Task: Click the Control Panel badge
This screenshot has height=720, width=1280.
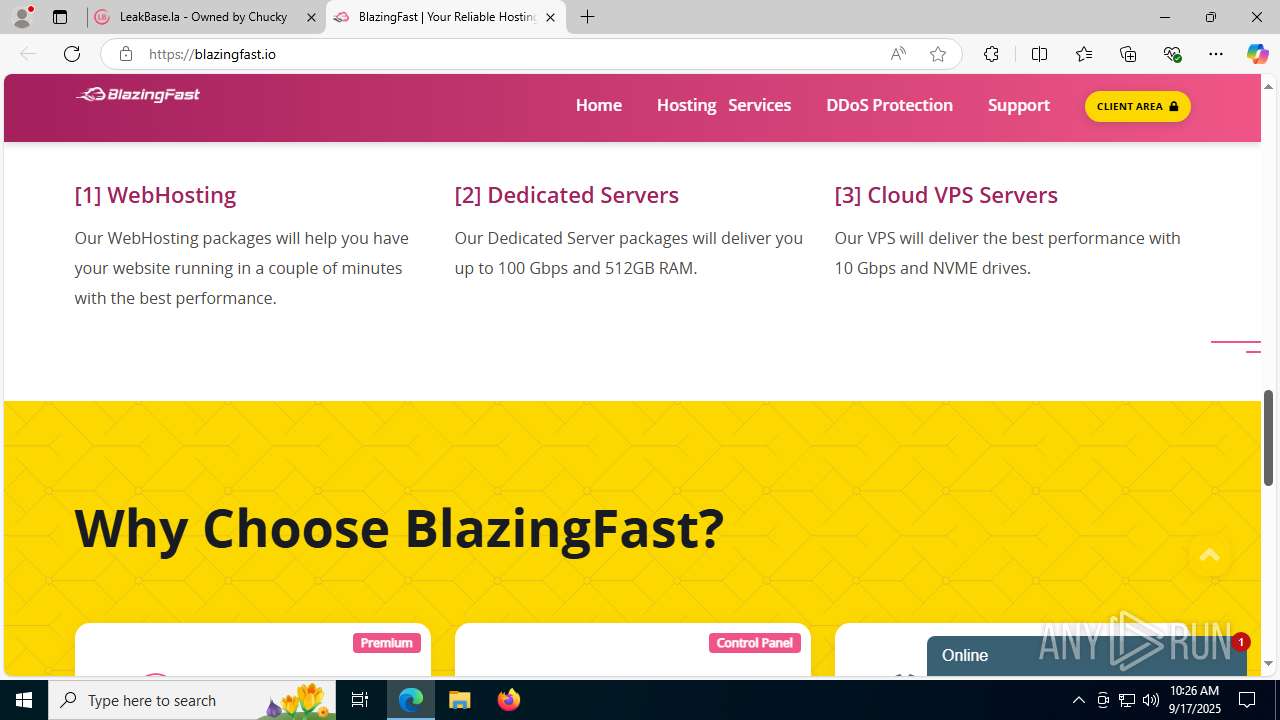Action: (754, 643)
